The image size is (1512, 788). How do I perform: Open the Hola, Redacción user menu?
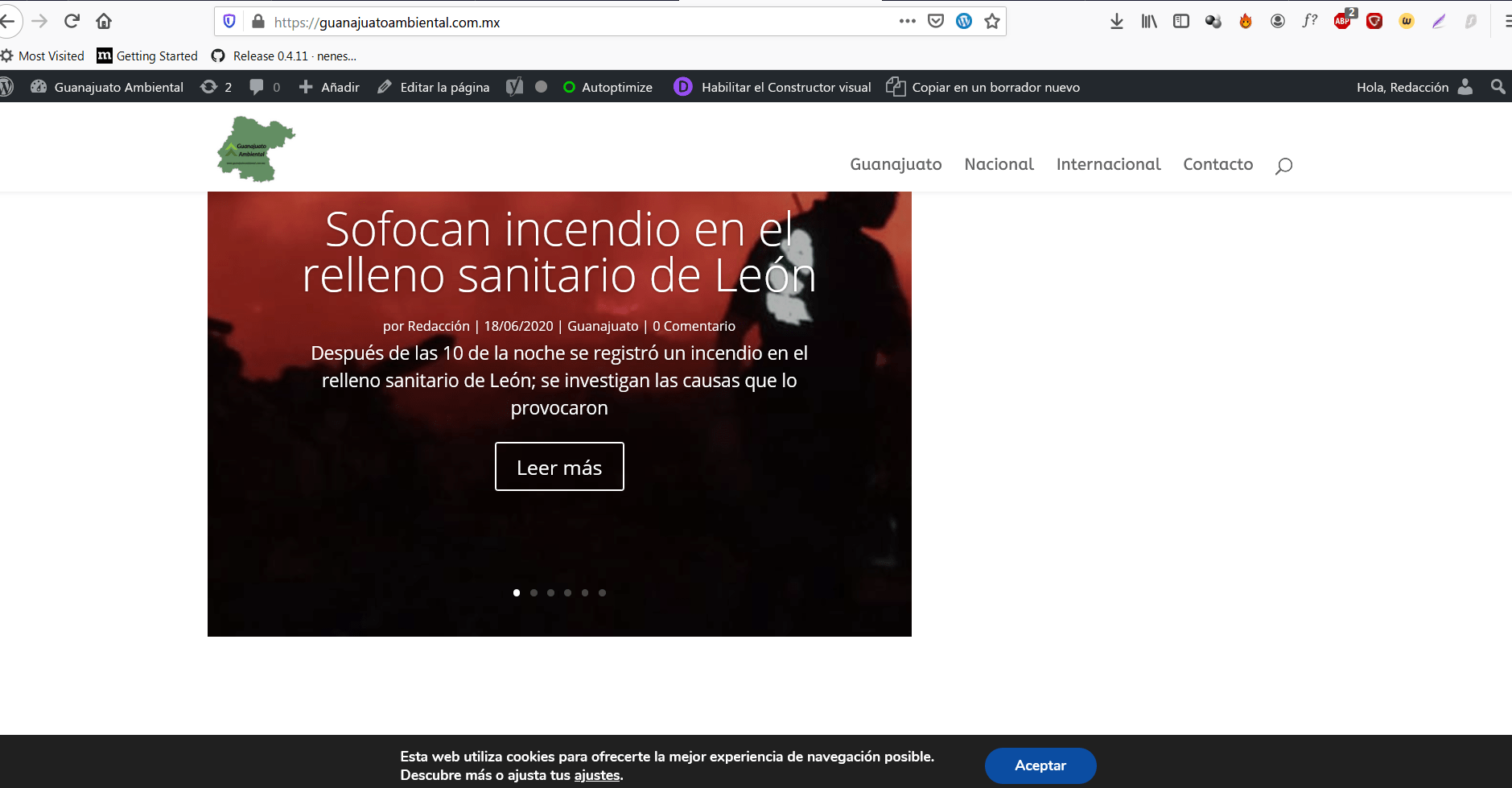1415,87
